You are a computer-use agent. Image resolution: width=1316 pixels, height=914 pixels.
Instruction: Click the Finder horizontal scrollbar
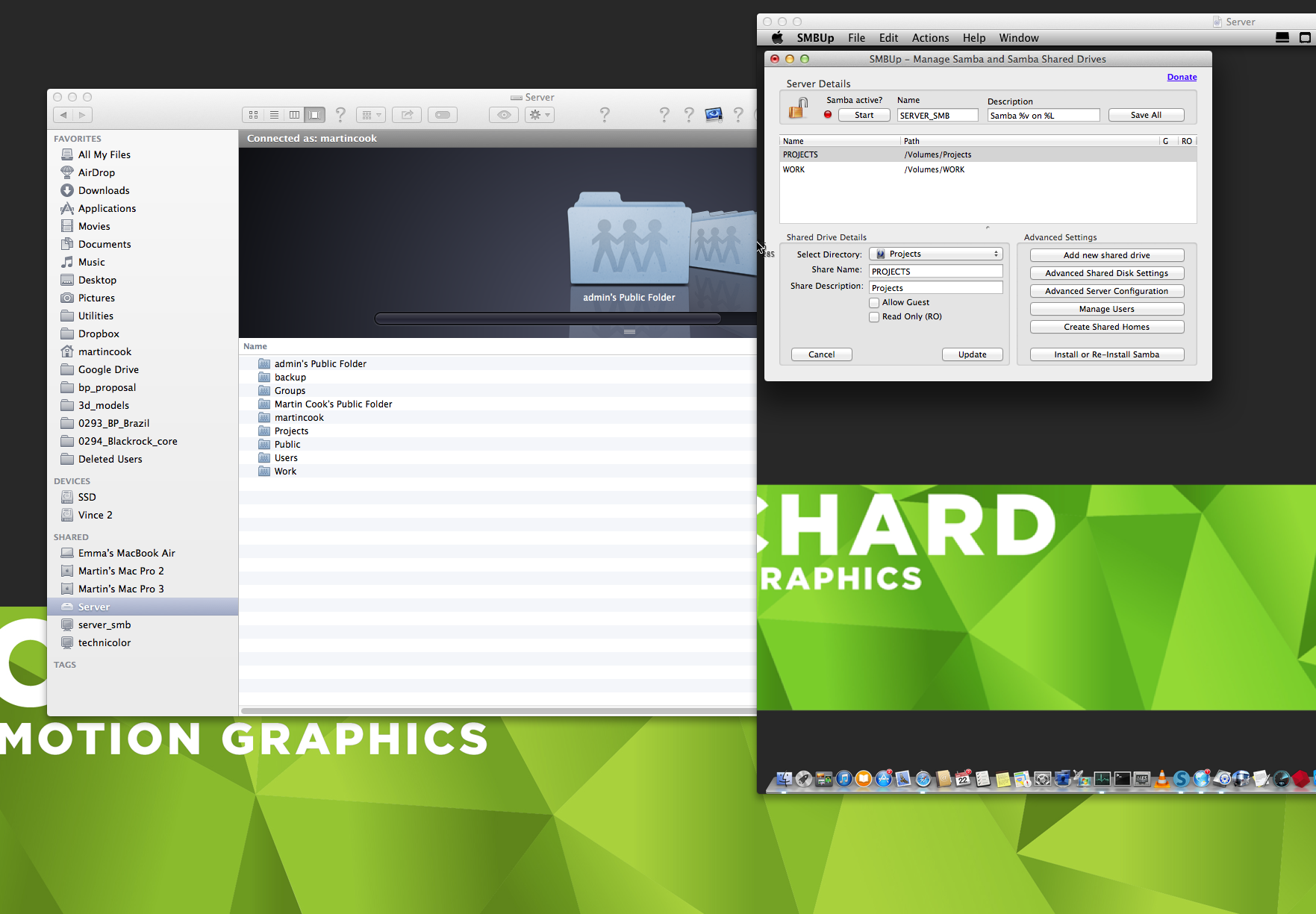499,711
